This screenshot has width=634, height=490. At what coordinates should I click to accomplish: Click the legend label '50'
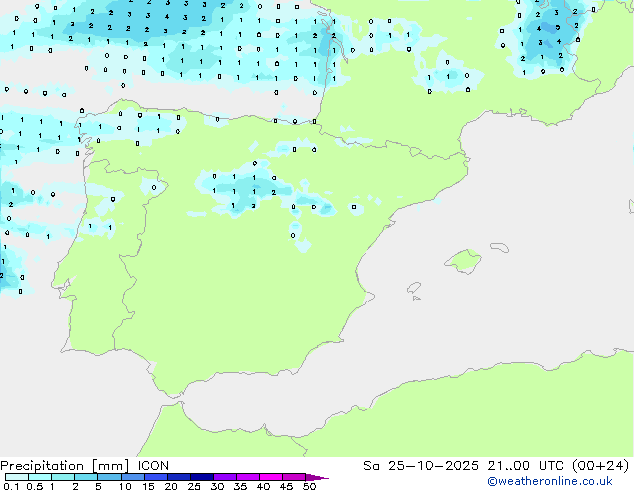(309, 486)
